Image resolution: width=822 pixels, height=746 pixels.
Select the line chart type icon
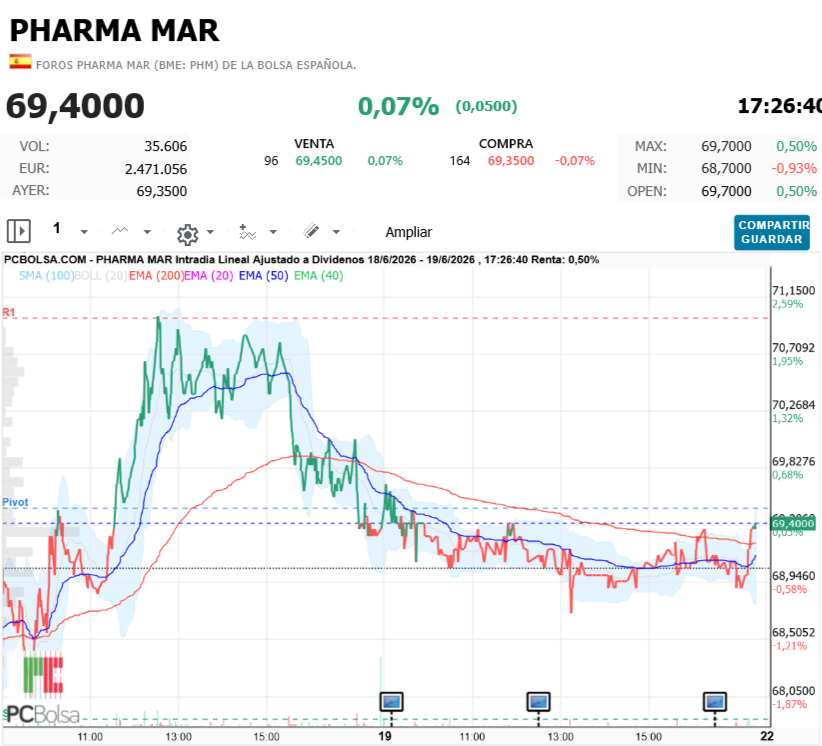[x=120, y=231]
